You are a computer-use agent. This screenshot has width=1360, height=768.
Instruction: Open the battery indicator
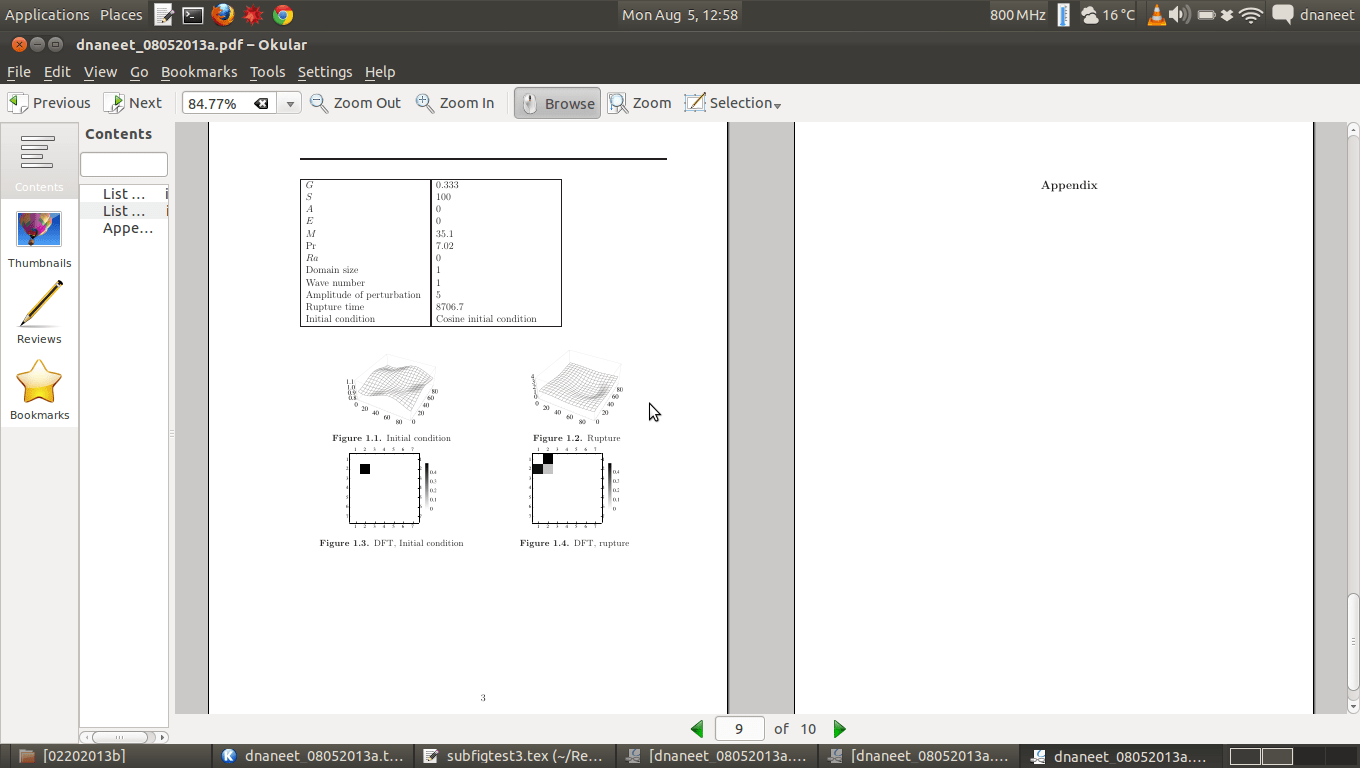(1206, 15)
